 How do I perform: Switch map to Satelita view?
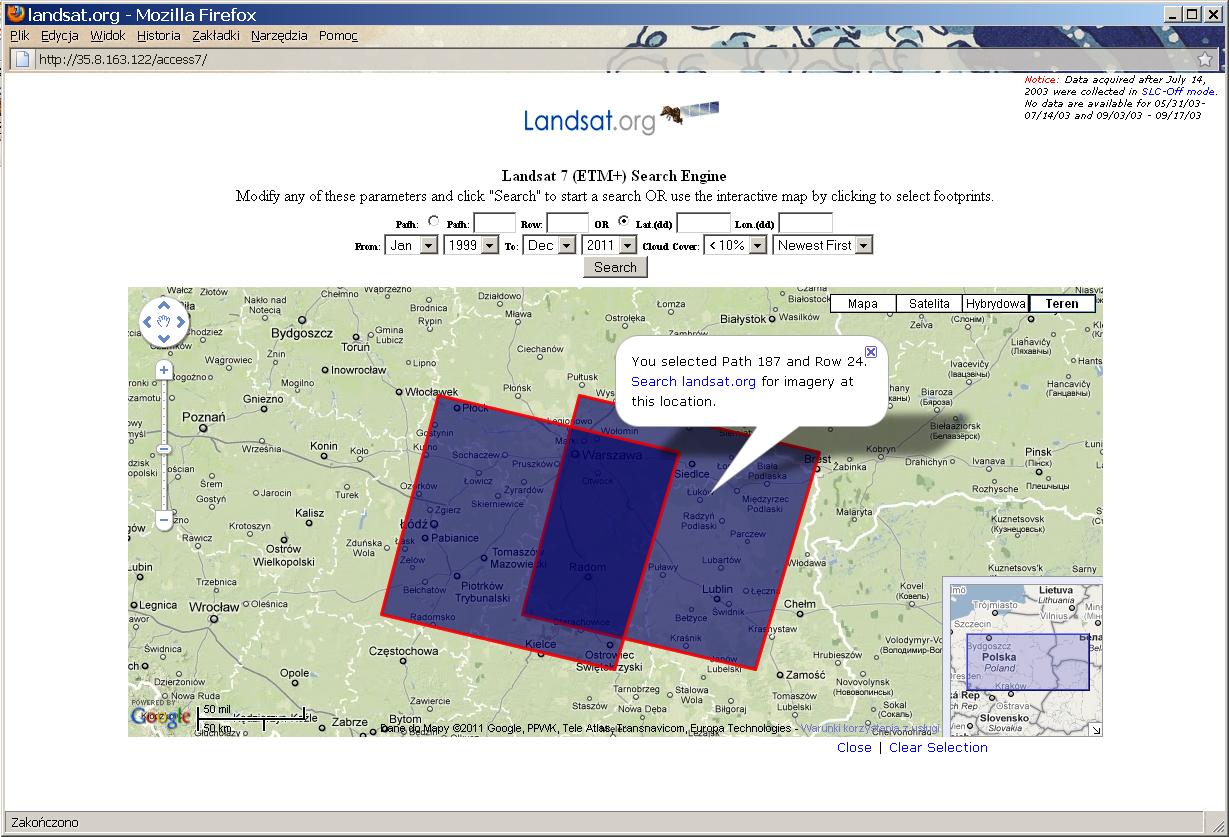928,304
